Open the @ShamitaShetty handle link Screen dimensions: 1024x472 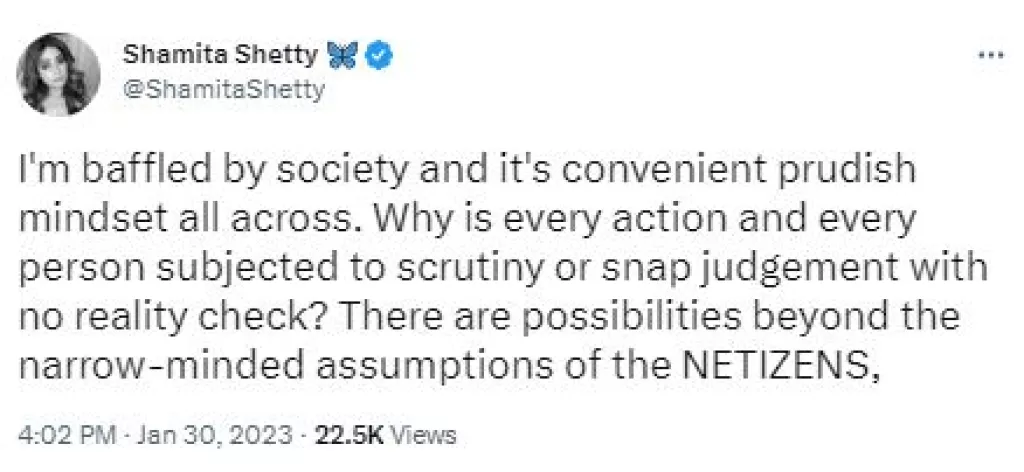pyautogui.click(x=223, y=90)
